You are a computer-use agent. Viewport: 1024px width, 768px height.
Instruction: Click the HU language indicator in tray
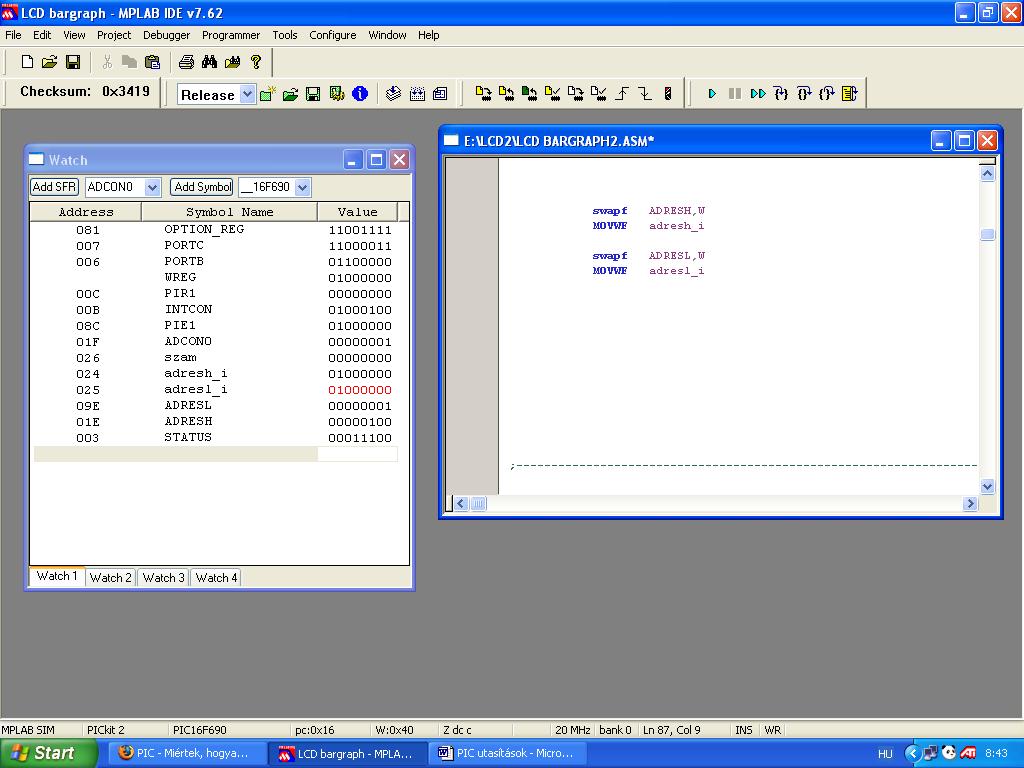pos(885,754)
